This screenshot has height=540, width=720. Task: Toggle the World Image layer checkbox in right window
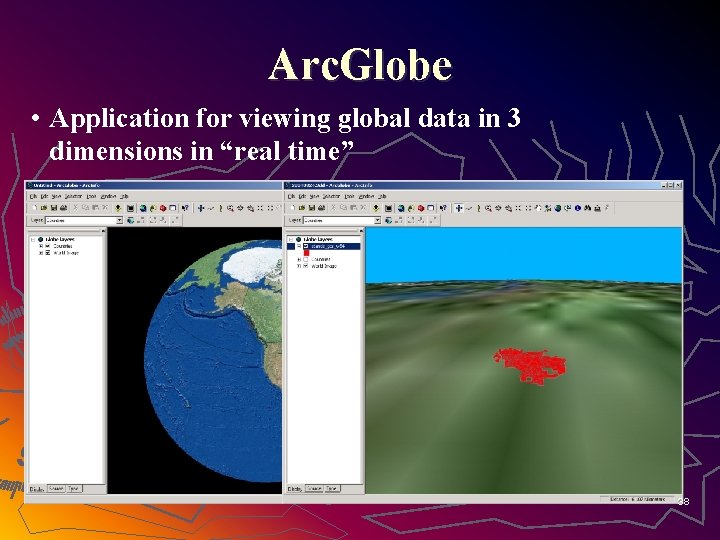pos(306,266)
